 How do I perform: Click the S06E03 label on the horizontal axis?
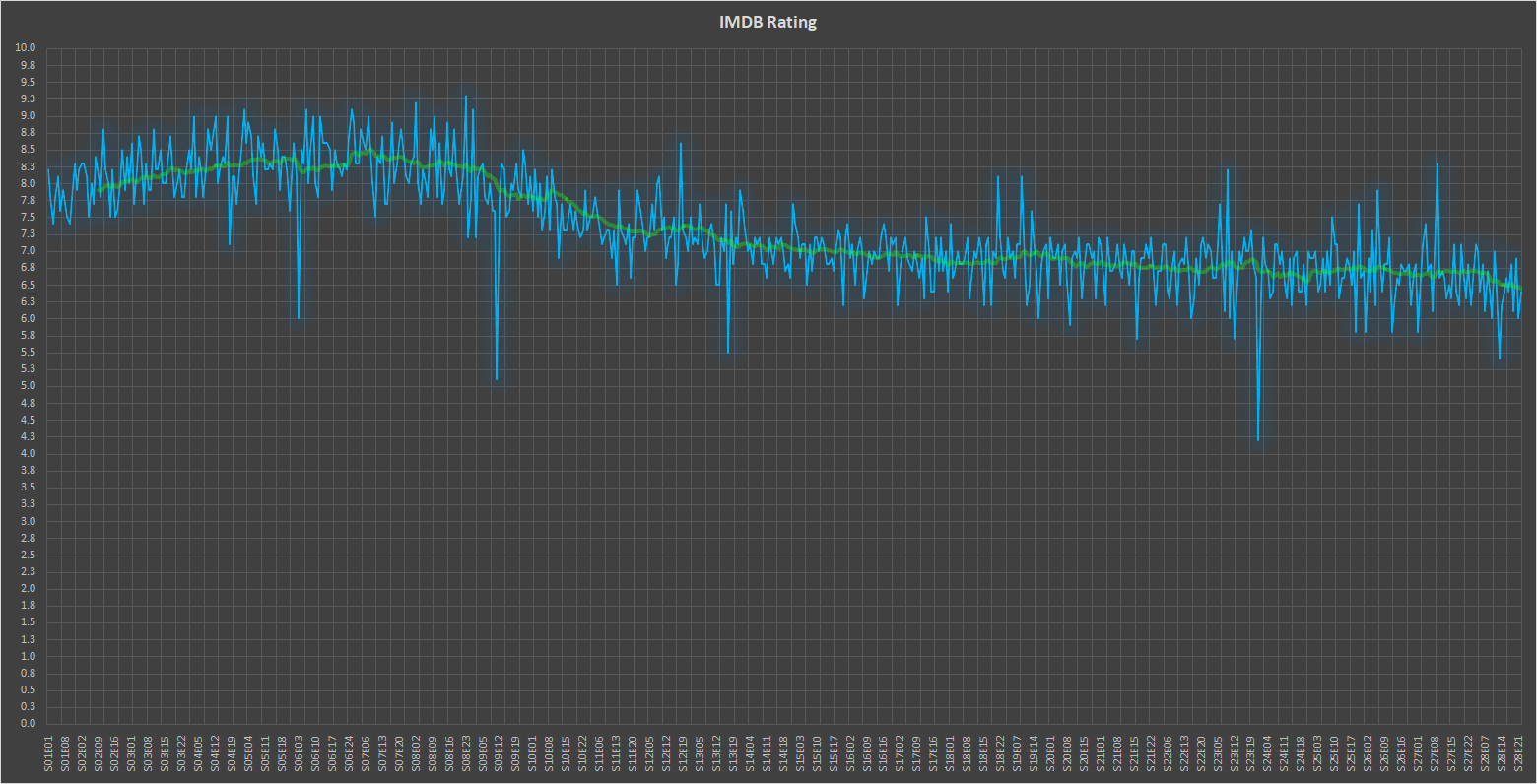click(299, 753)
